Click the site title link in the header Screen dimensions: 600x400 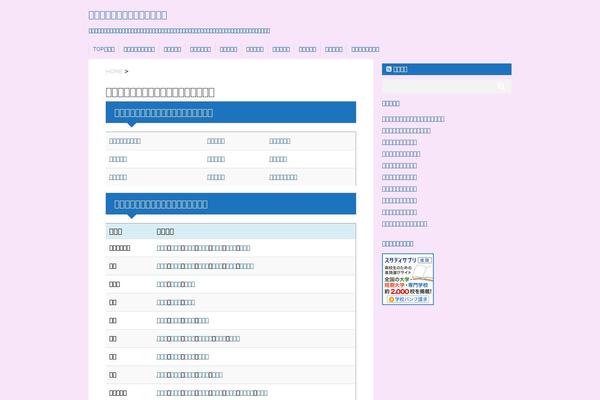tap(128, 15)
